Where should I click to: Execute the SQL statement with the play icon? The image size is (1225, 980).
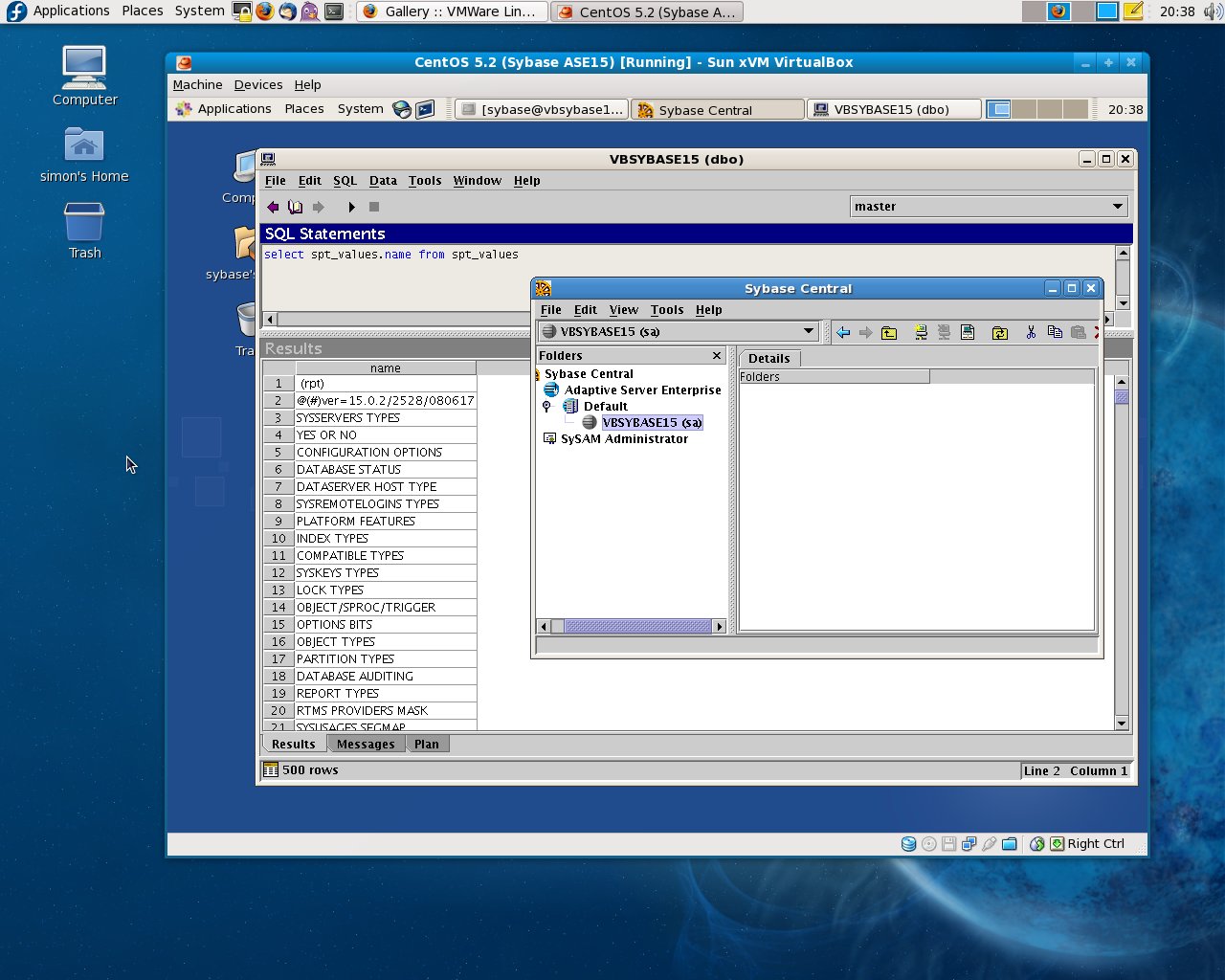pos(351,207)
